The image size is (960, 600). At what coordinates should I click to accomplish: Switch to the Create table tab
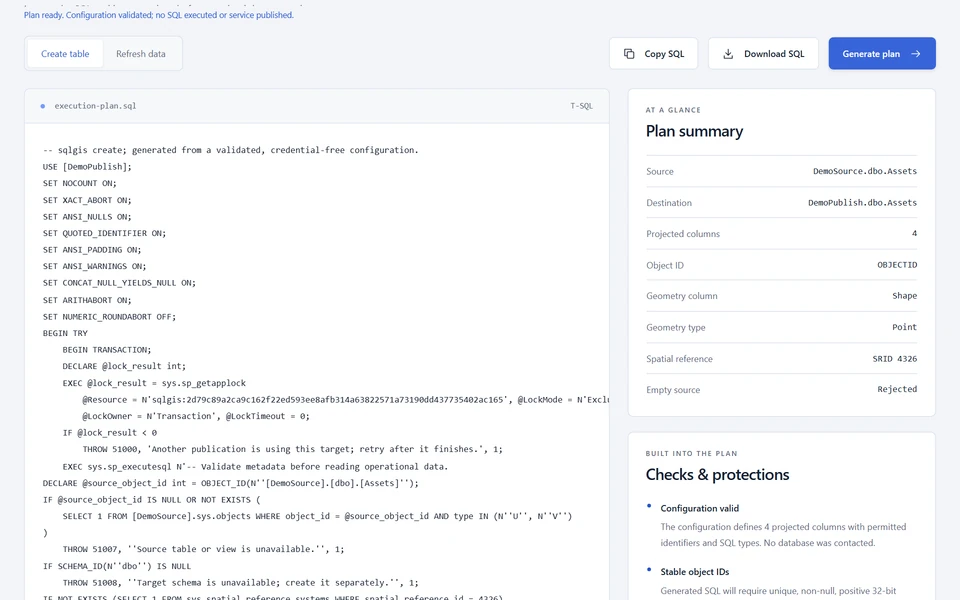(65, 54)
